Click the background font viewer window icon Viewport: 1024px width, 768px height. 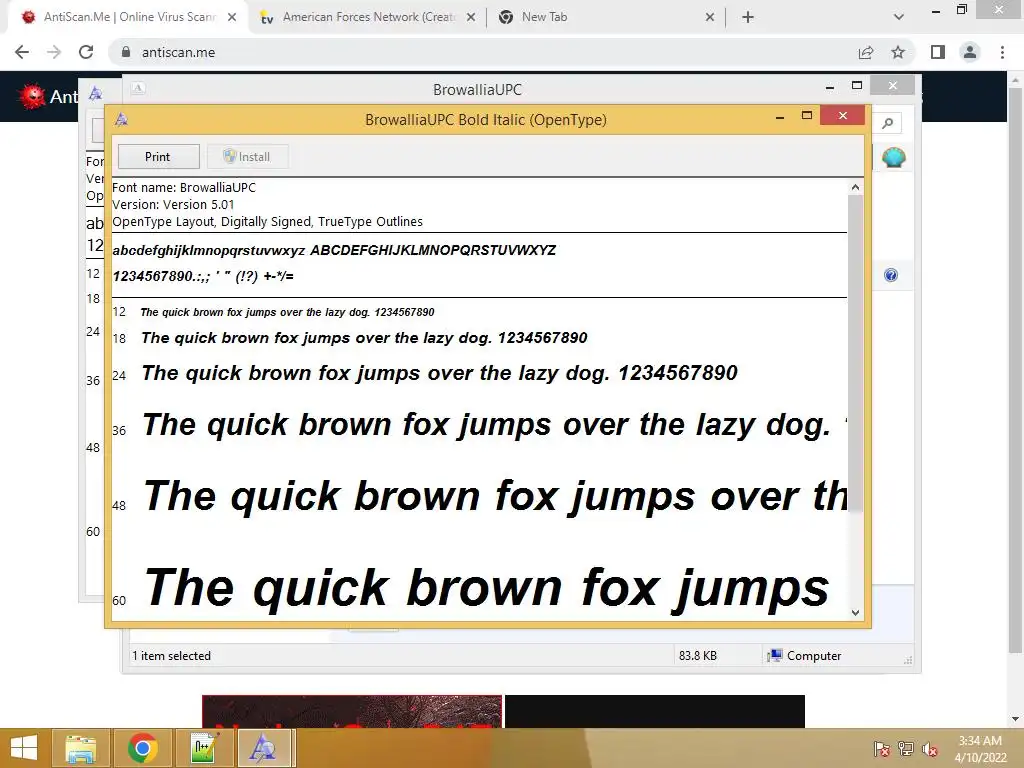tap(96, 93)
